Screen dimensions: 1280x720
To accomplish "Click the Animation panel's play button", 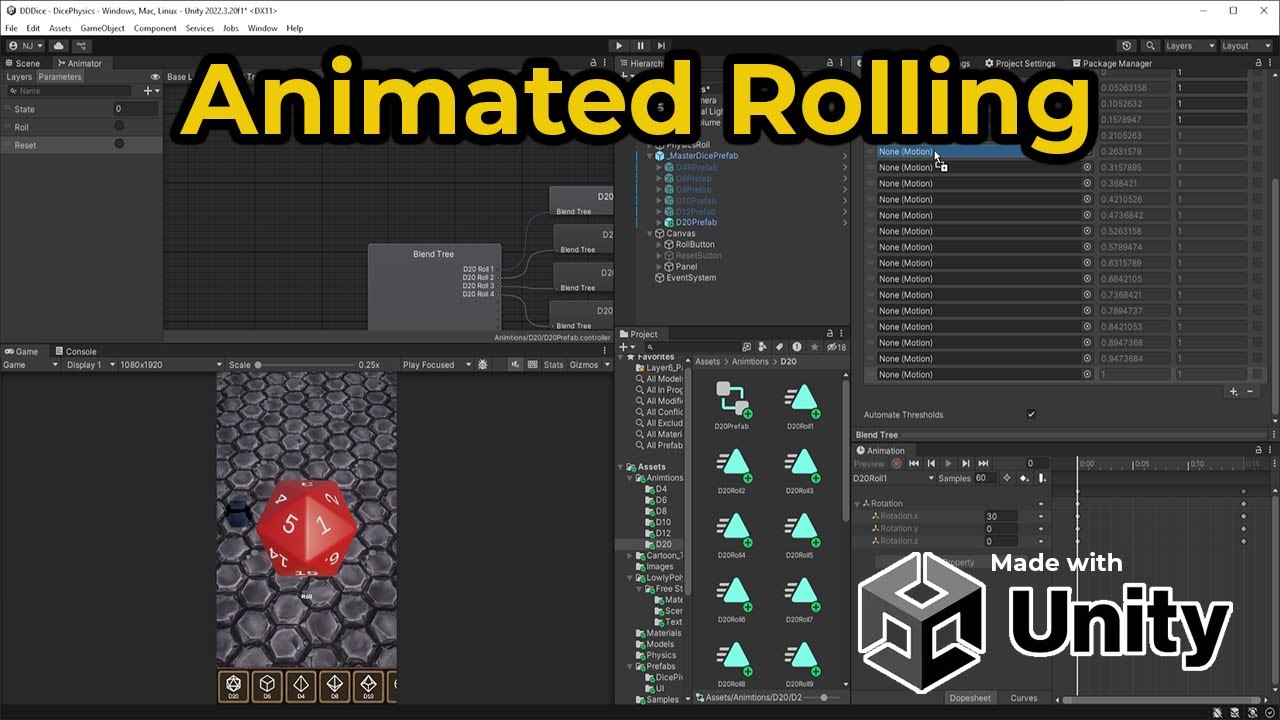I will (x=948, y=463).
